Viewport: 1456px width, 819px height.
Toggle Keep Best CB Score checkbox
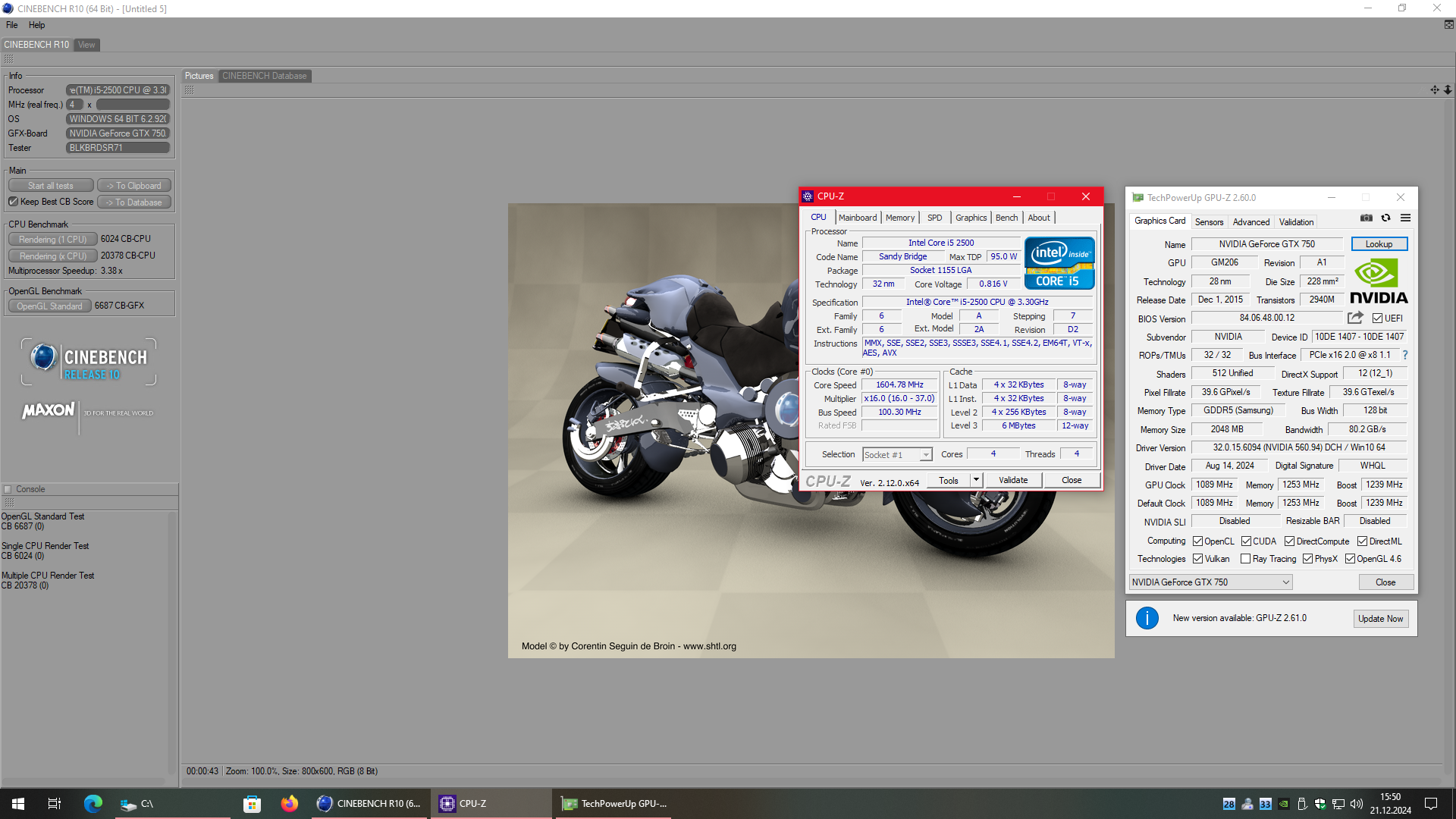click(x=13, y=202)
